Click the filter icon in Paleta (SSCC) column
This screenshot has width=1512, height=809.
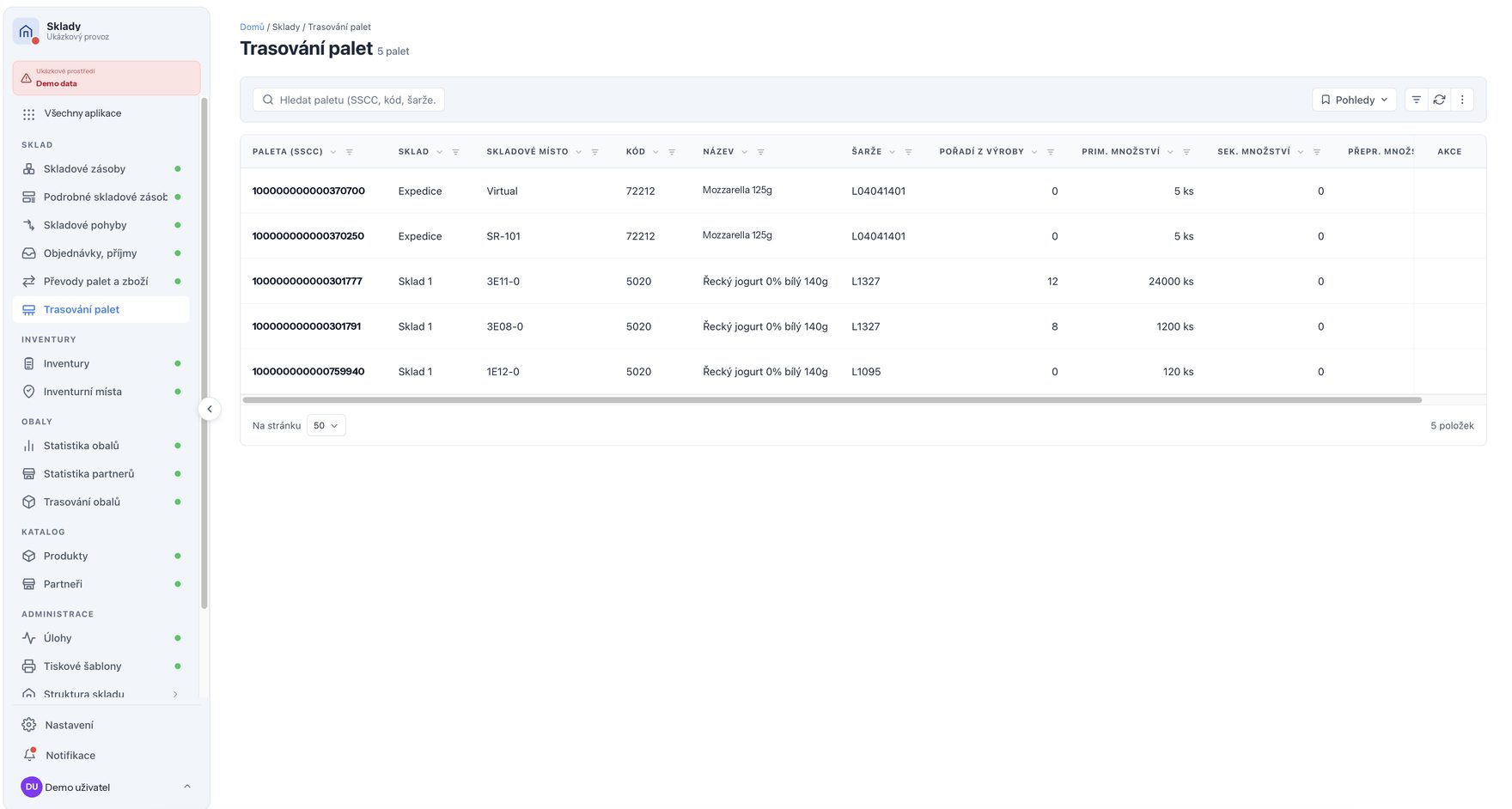[x=350, y=152]
